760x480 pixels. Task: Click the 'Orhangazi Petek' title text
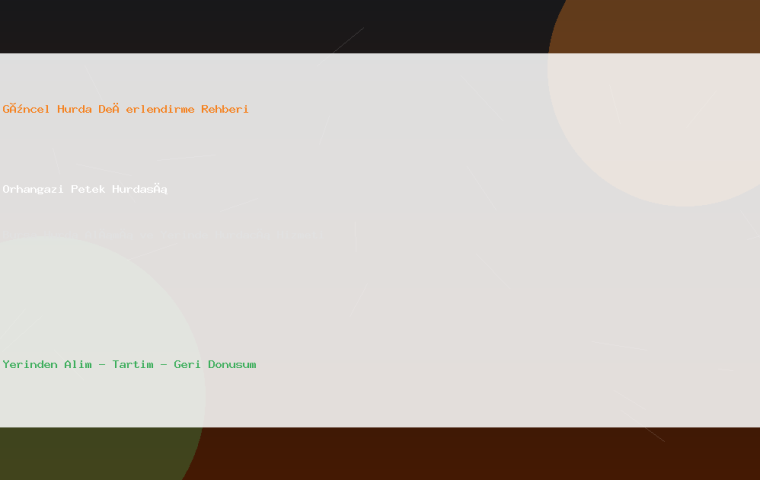point(85,189)
